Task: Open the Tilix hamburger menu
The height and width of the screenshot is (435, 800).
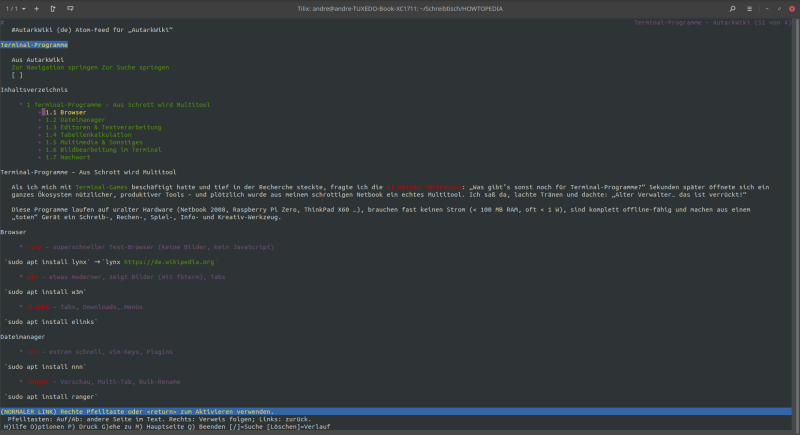Action: [x=749, y=9]
